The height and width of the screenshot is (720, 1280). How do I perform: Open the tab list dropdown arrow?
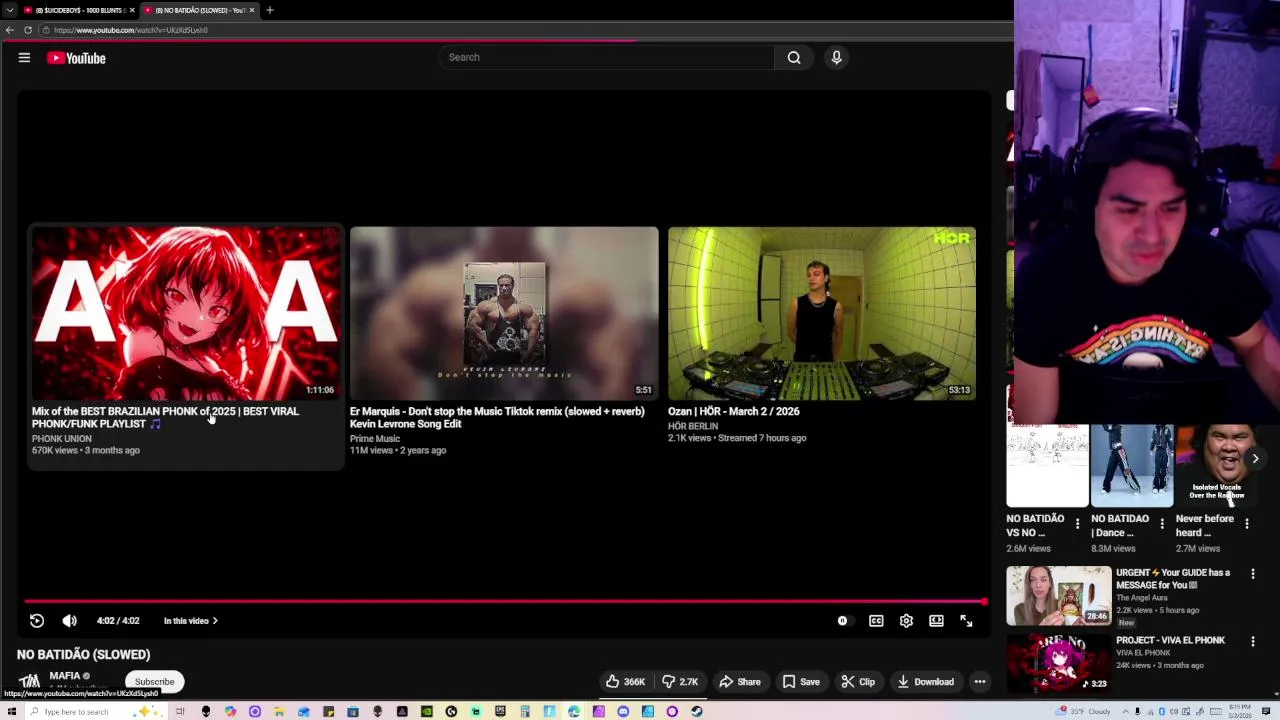coord(9,10)
